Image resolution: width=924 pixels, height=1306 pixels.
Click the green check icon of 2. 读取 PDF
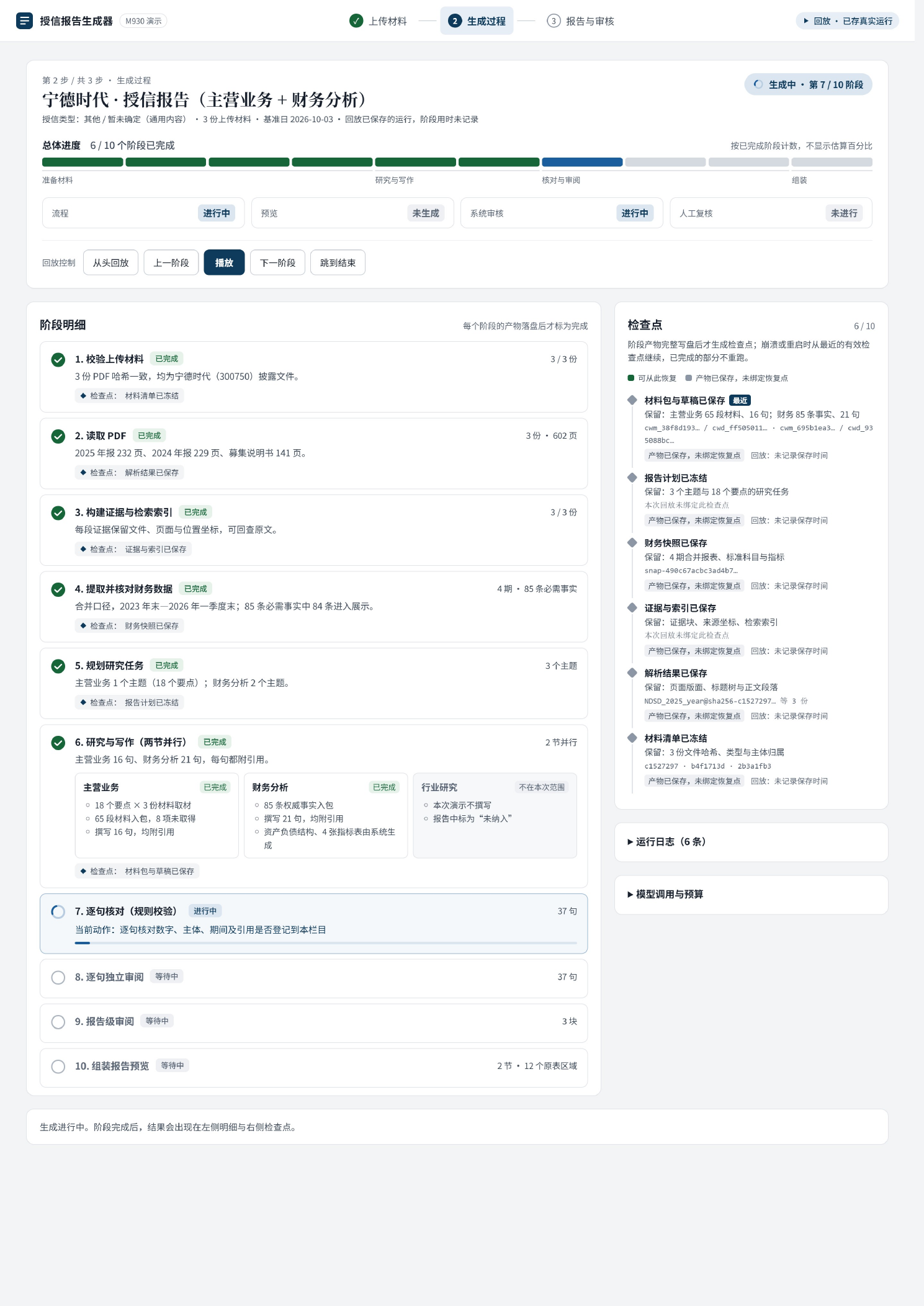[x=58, y=437]
